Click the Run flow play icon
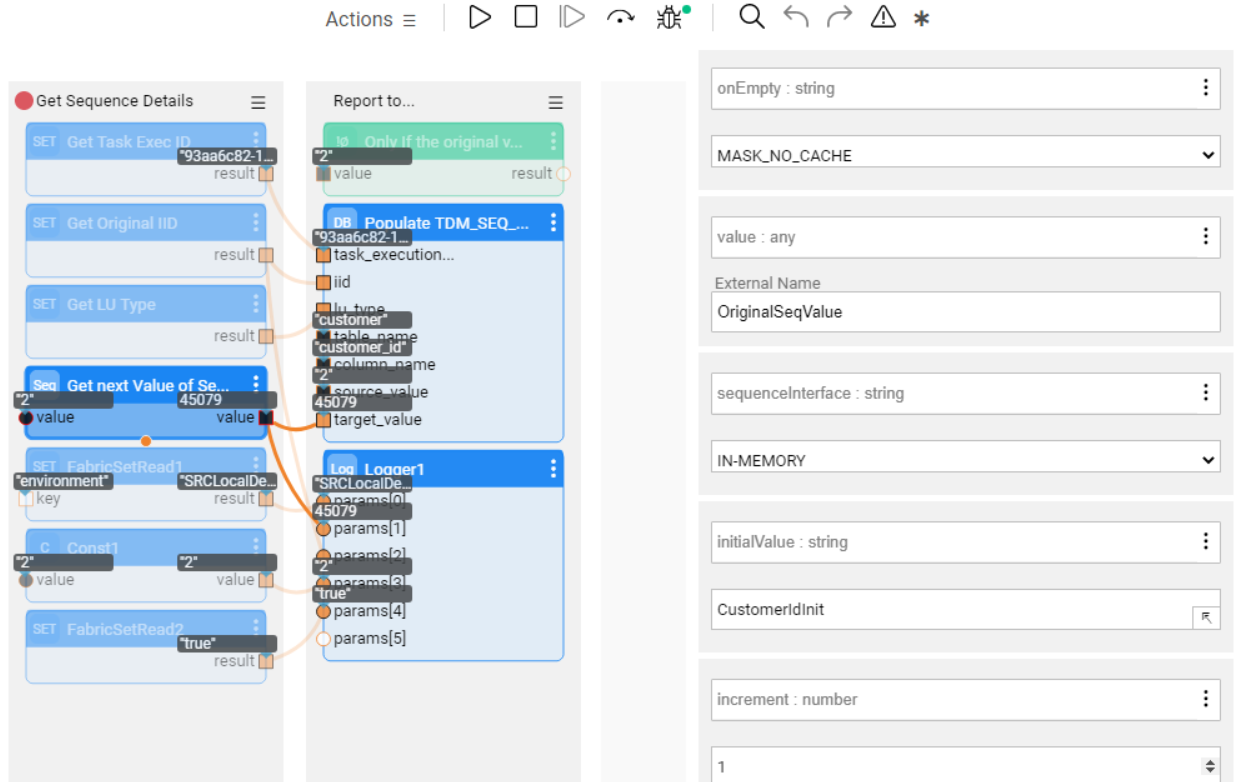 pos(480,17)
